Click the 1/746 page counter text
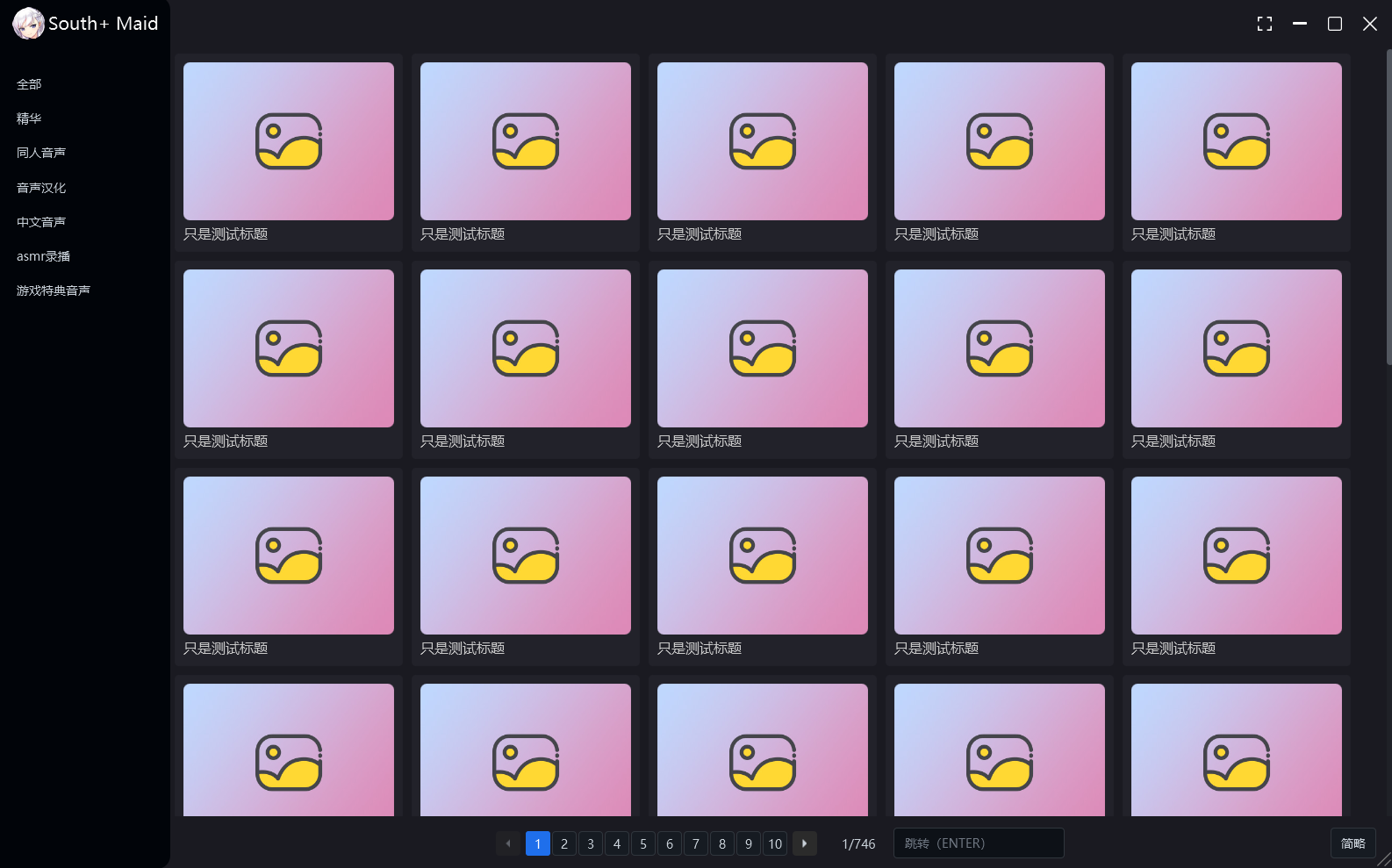 858,843
